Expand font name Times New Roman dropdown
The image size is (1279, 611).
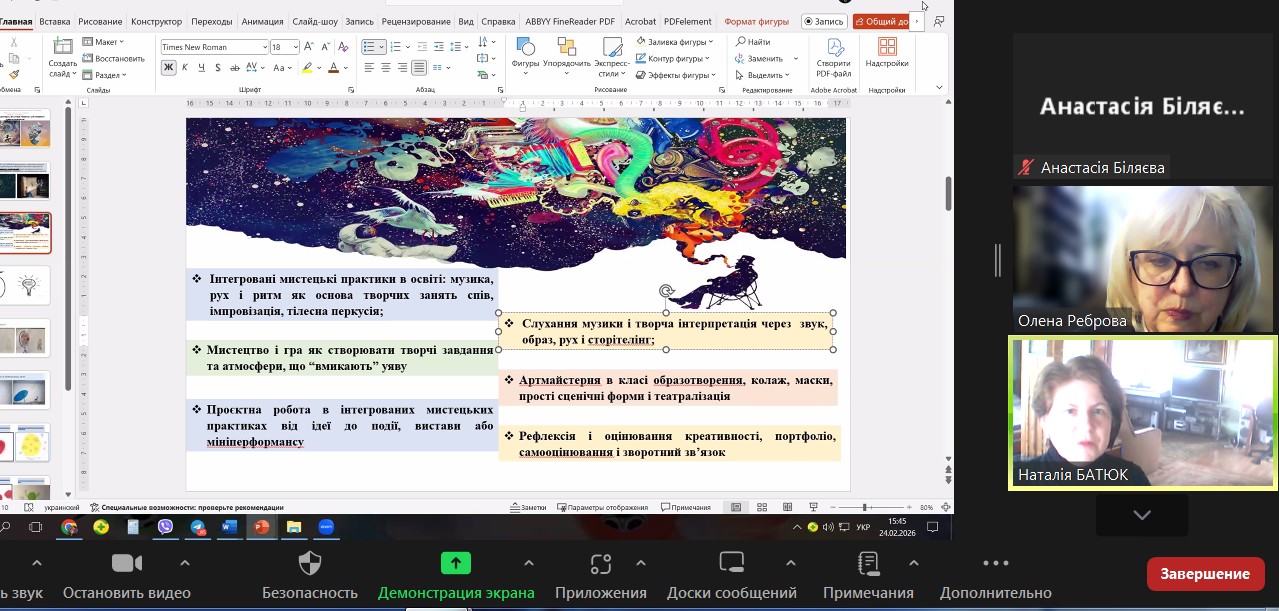coord(264,47)
